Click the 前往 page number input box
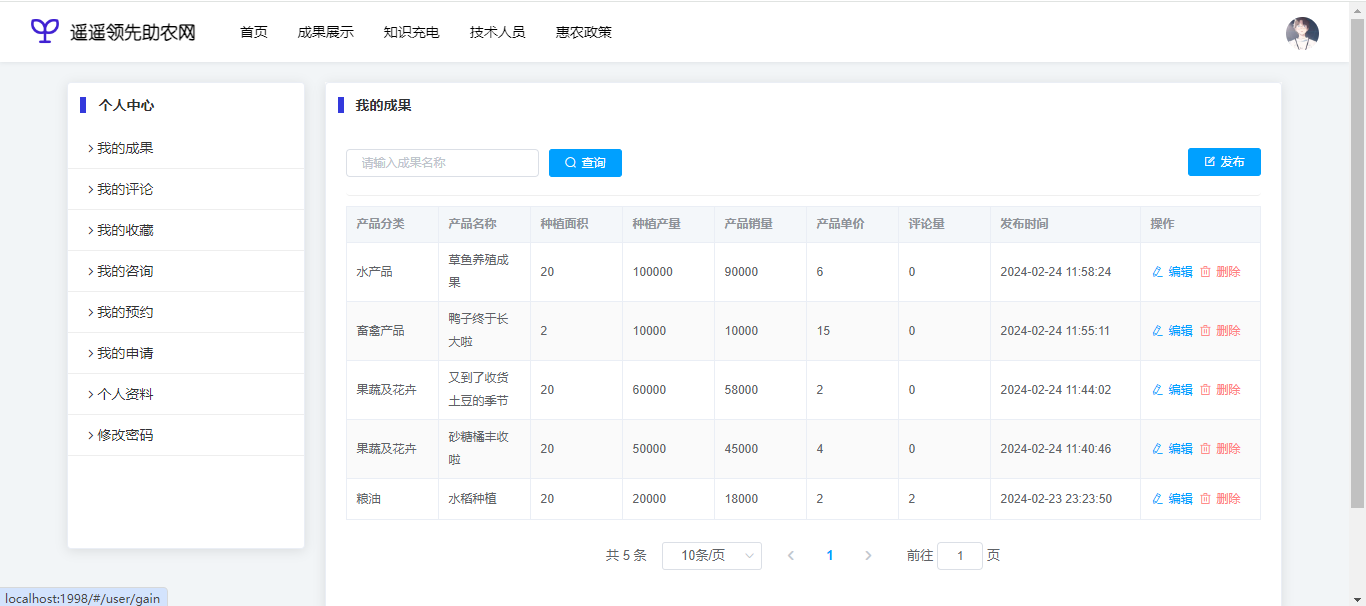Screen dimensions: 1366x606 pos(960,556)
